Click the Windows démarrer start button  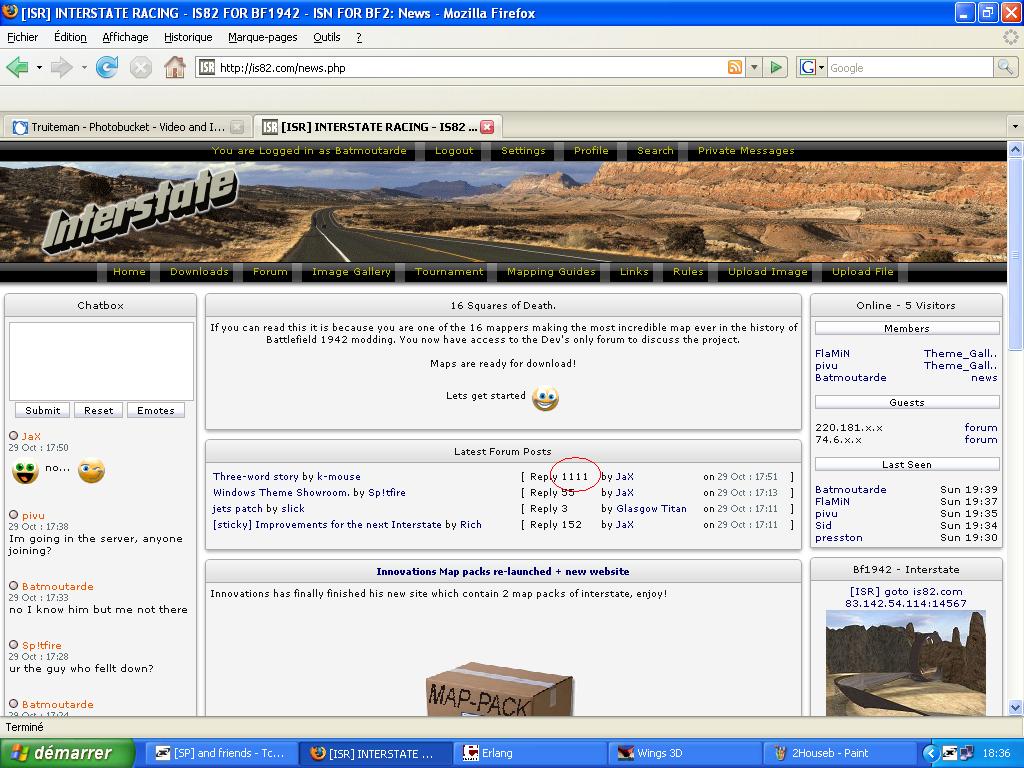point(67,753)
